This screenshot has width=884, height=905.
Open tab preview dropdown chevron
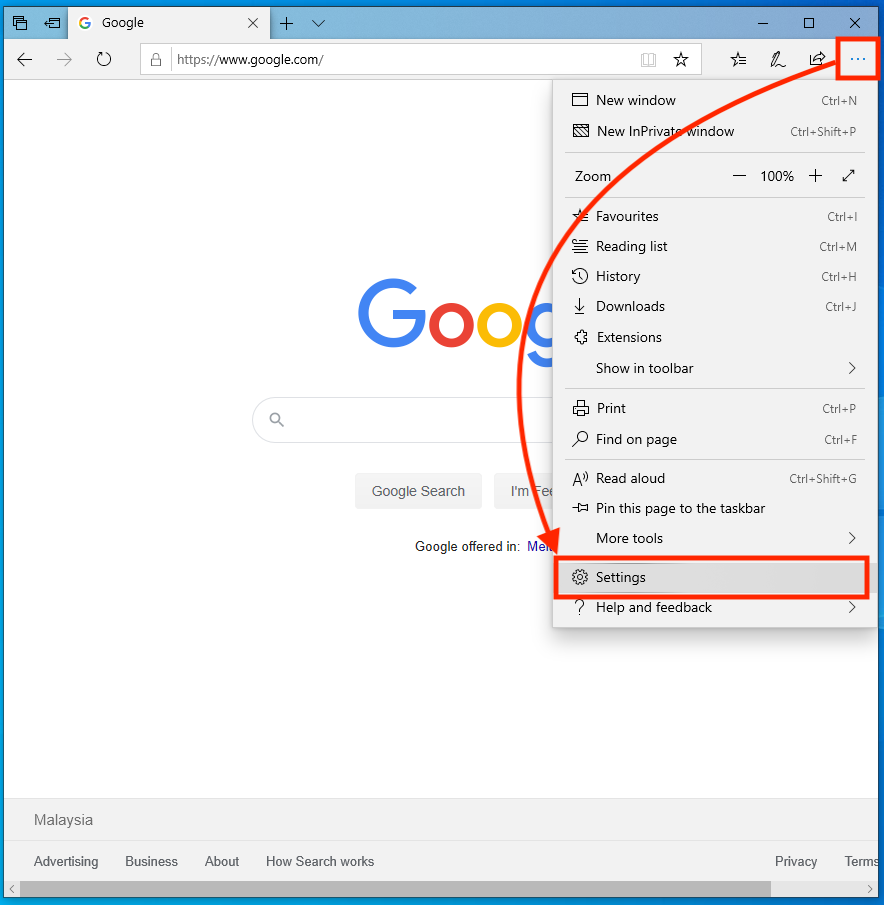pos(318,23)
